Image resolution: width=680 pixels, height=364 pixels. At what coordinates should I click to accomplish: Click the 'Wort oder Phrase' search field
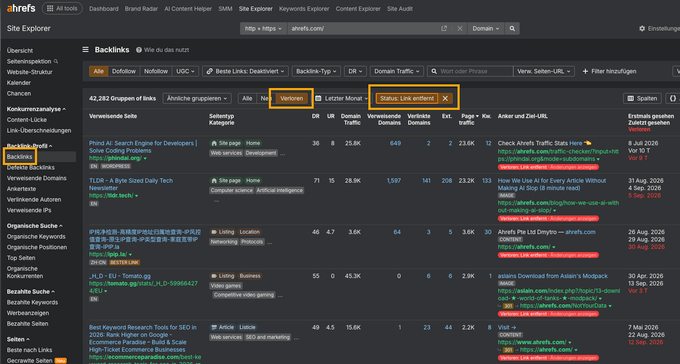point(471,71)
